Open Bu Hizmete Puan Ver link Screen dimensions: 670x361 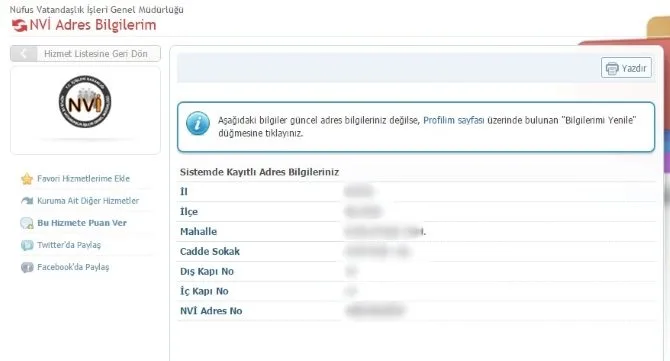click(x=82, y=223)
